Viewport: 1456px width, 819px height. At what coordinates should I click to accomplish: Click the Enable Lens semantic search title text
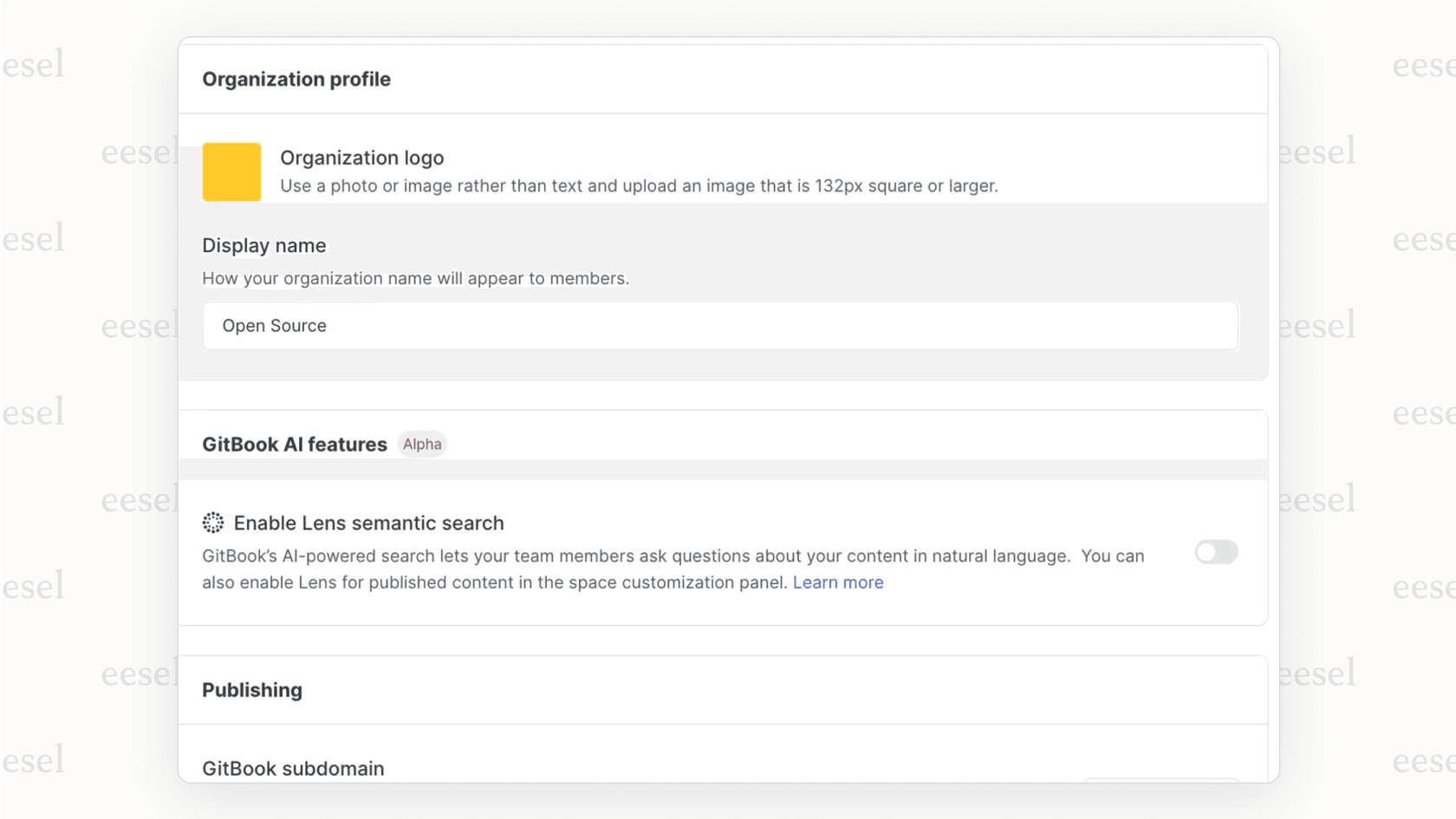(367, 523)
